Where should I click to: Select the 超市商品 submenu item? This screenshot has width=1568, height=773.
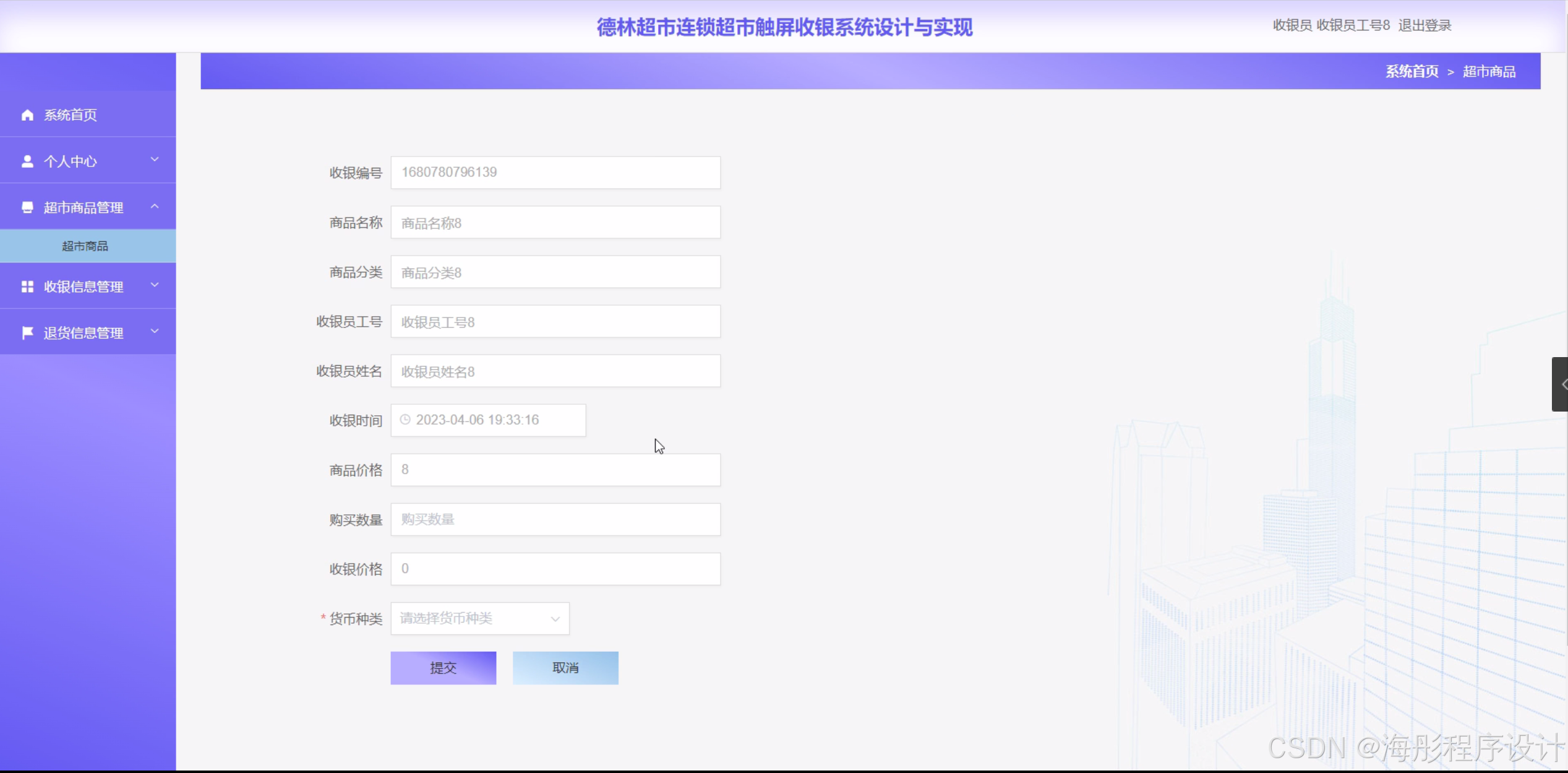click(85, 246)
